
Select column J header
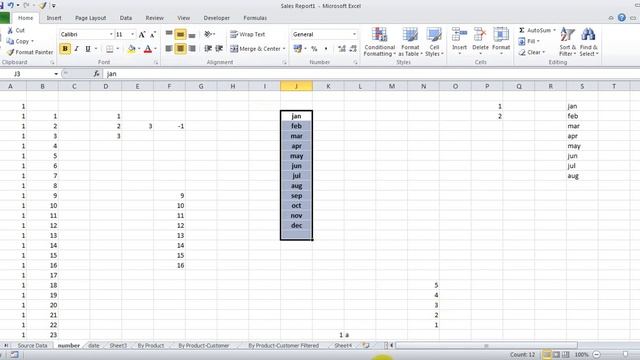coord(296,86)
